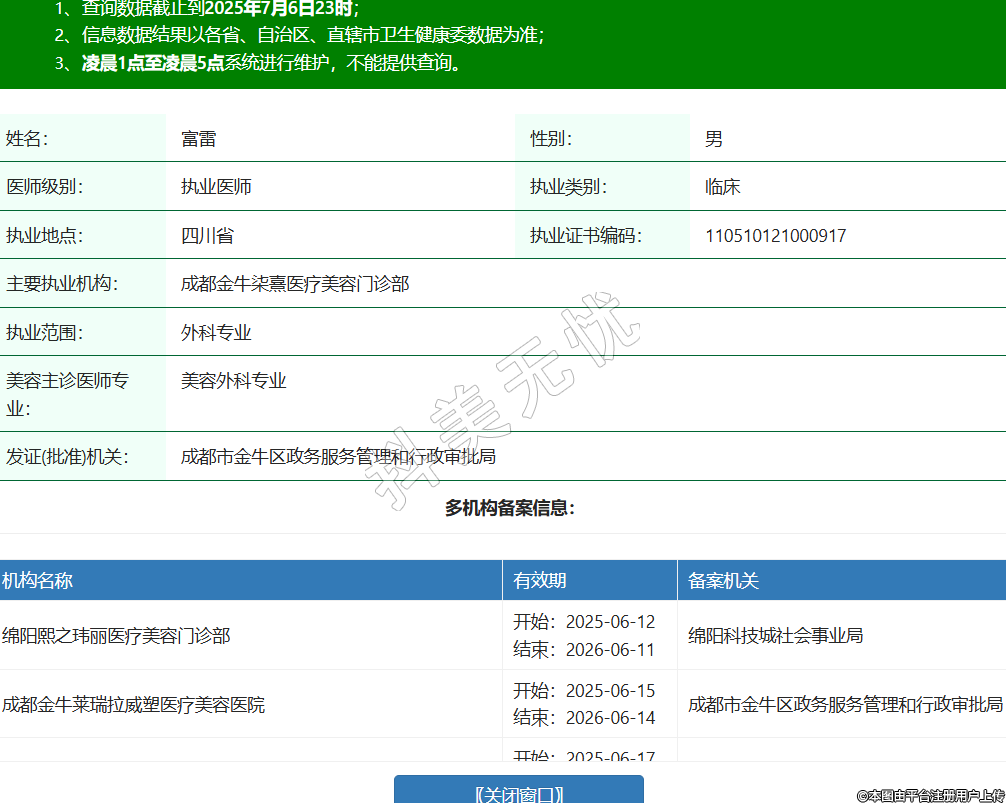Click the 四川省 practice location value
Viewport: 1006px width, 803px height.
click(x=208, y=236)
